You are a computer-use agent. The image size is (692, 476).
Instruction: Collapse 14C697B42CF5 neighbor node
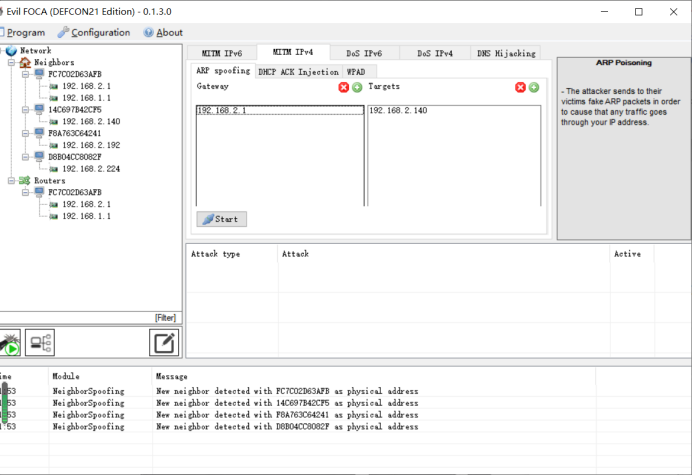coord(26,109)
